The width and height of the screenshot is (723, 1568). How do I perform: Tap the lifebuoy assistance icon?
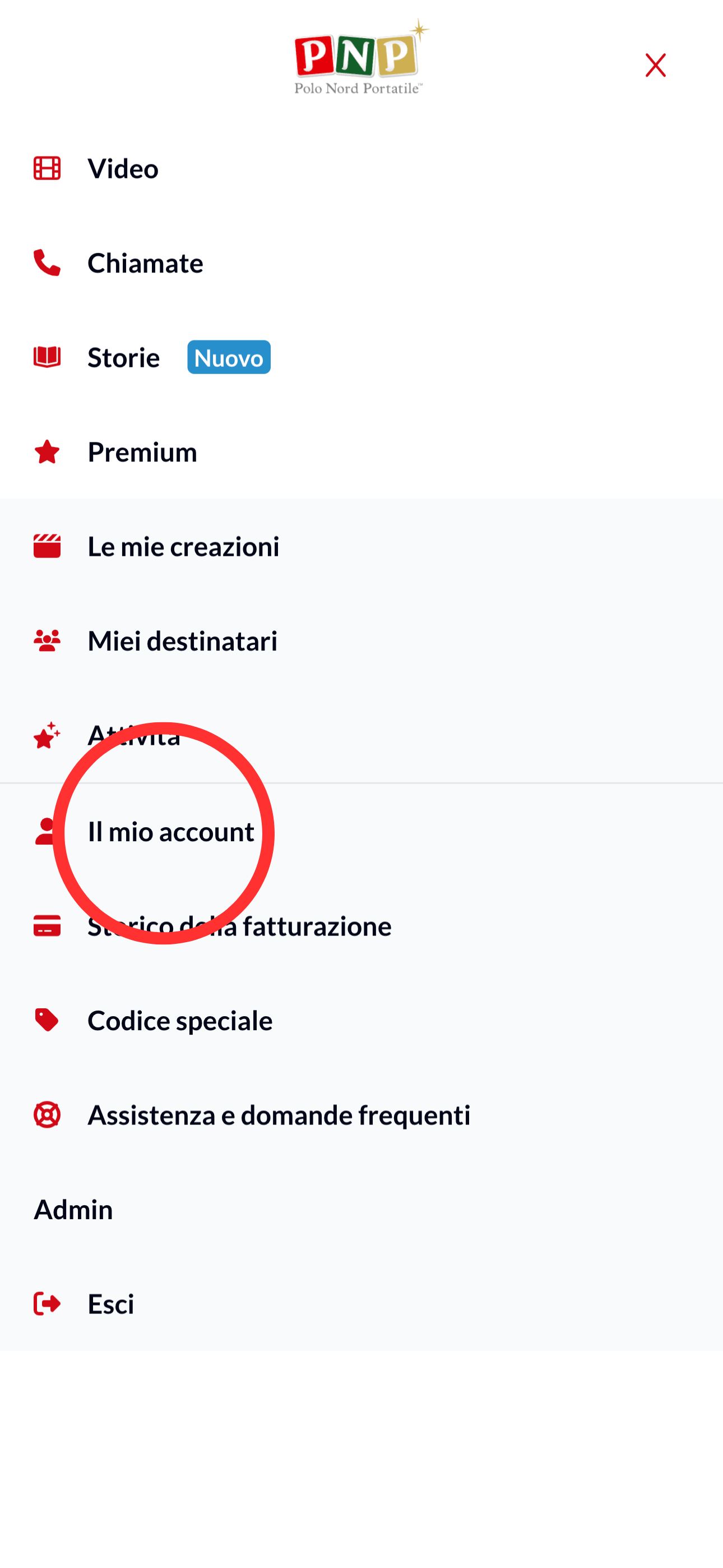(x=47, y=1114)
